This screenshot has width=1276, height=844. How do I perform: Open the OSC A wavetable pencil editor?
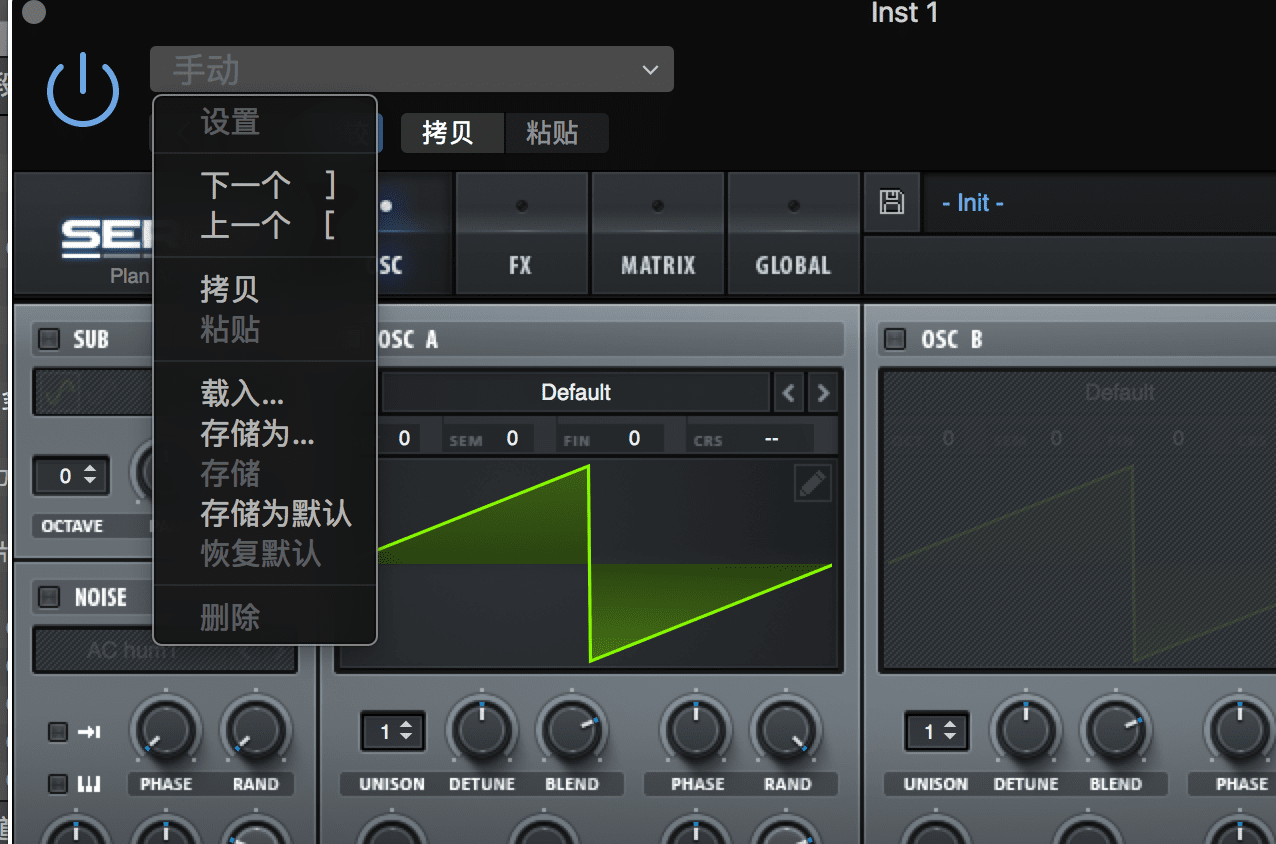tap(812, 484)
